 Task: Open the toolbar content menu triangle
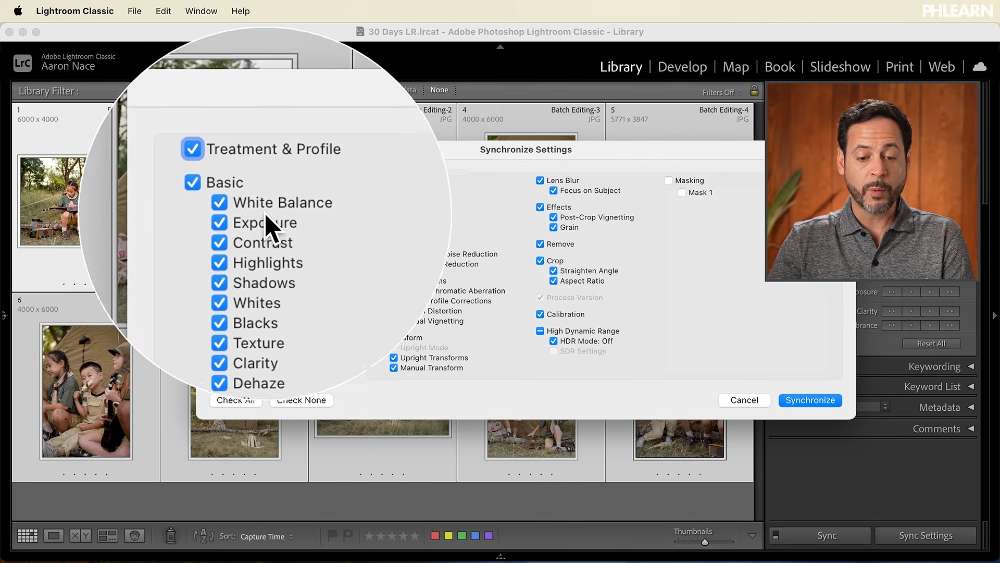(x=752, y=536)
